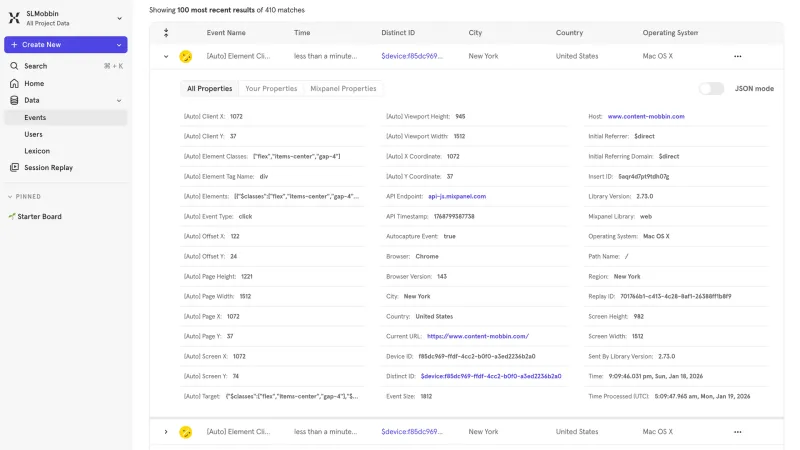Image resolution: width=800 pixels, height=450 pixels.
Task: Click the Distinct ID column header
Action: (x=398, y=33)
